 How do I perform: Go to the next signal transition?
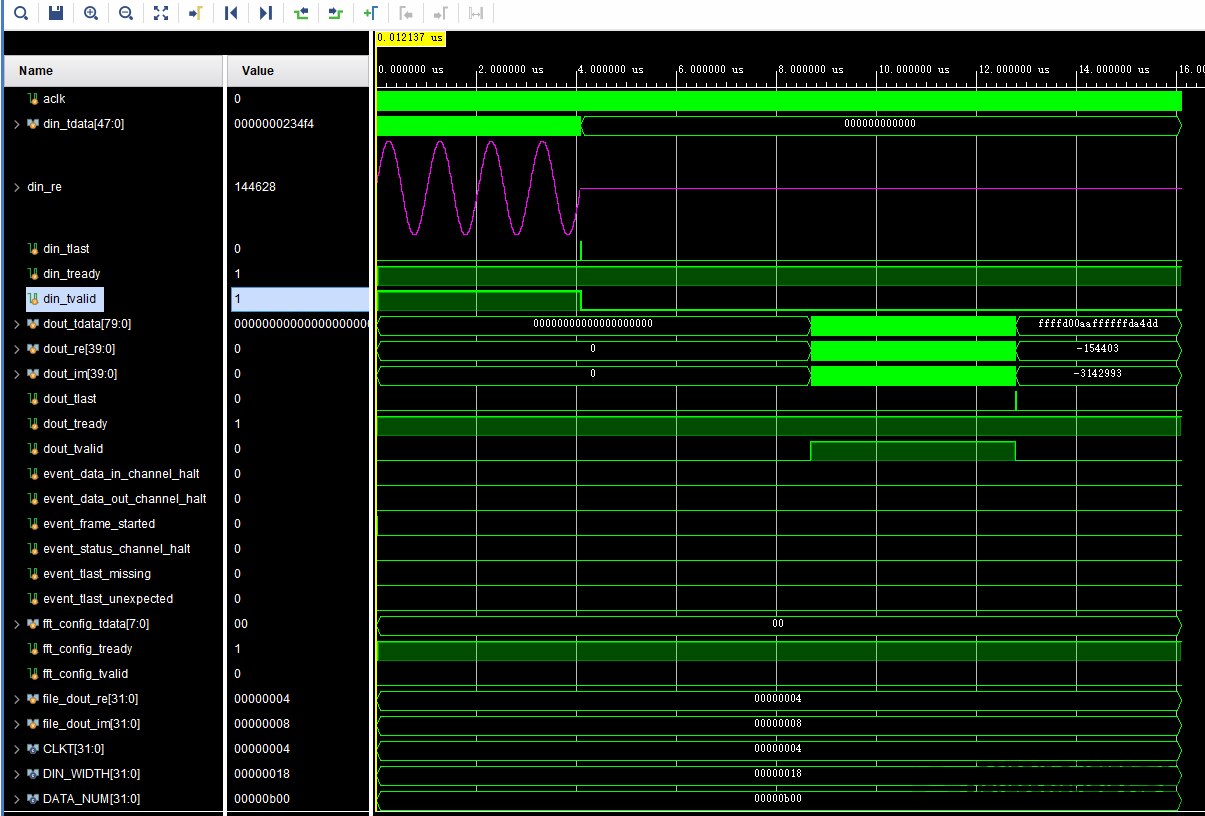click(x=336, y=13)
